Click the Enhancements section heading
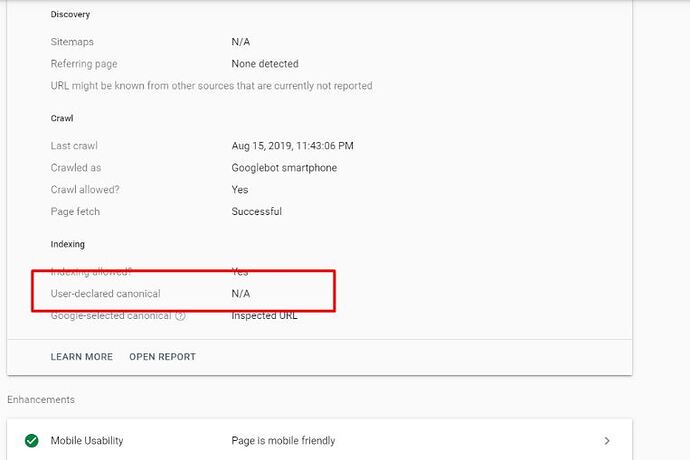The image size is (690, 460). [40, 400]
